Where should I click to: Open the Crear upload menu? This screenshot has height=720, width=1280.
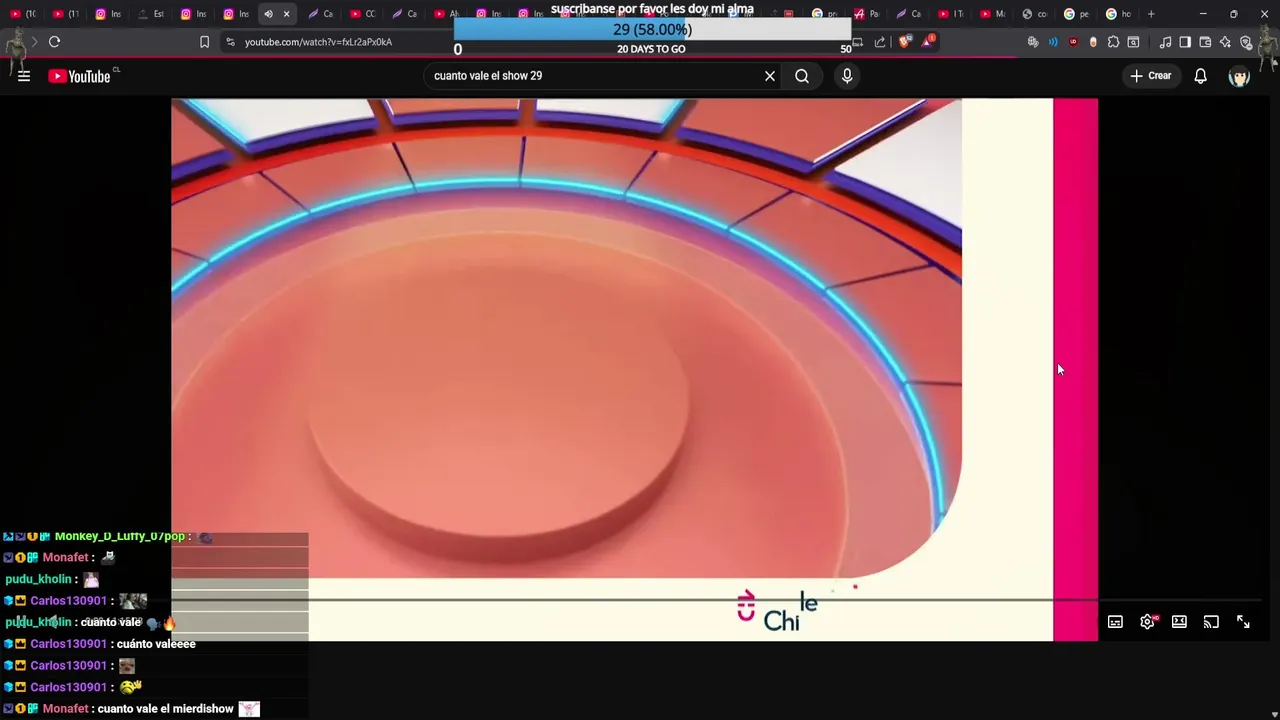(1151, 76)
